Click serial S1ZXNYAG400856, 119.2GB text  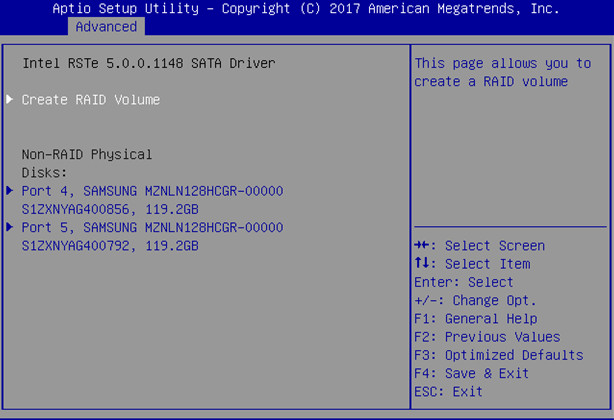[x=110, y=209]
